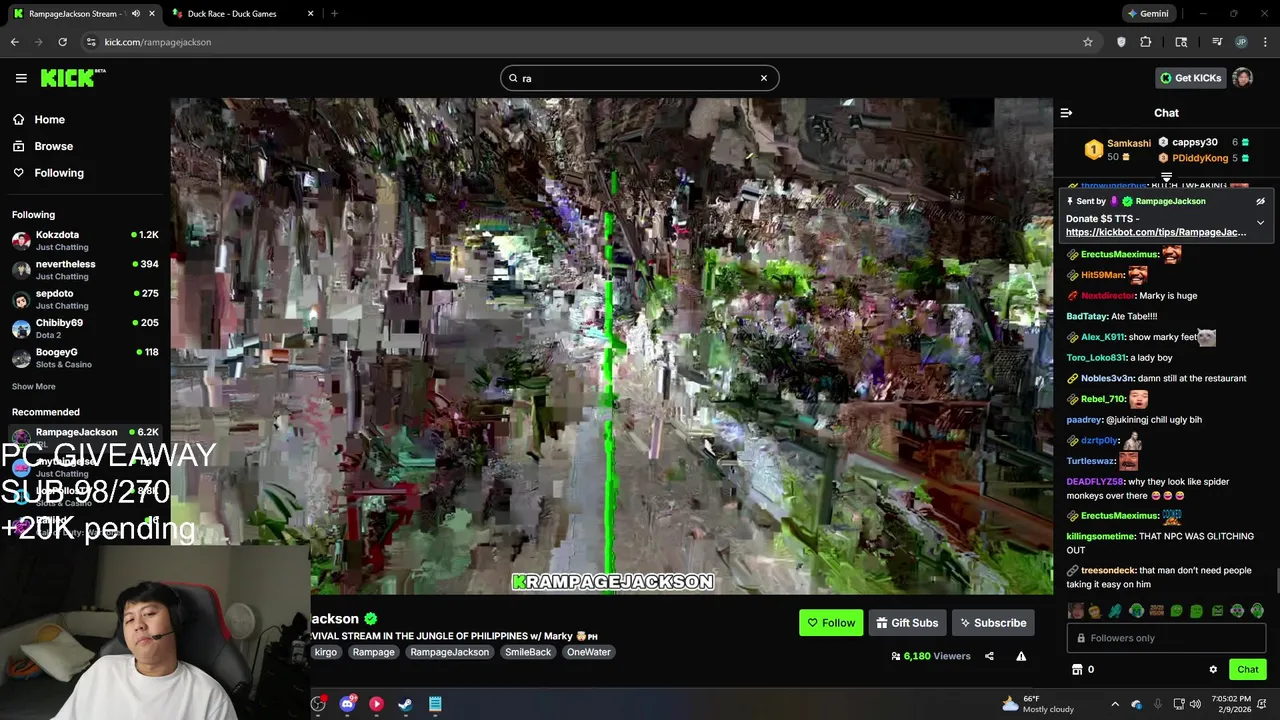Click Hit59Man username in chat
The image size is (1280, 720).
coord(1103,275)
